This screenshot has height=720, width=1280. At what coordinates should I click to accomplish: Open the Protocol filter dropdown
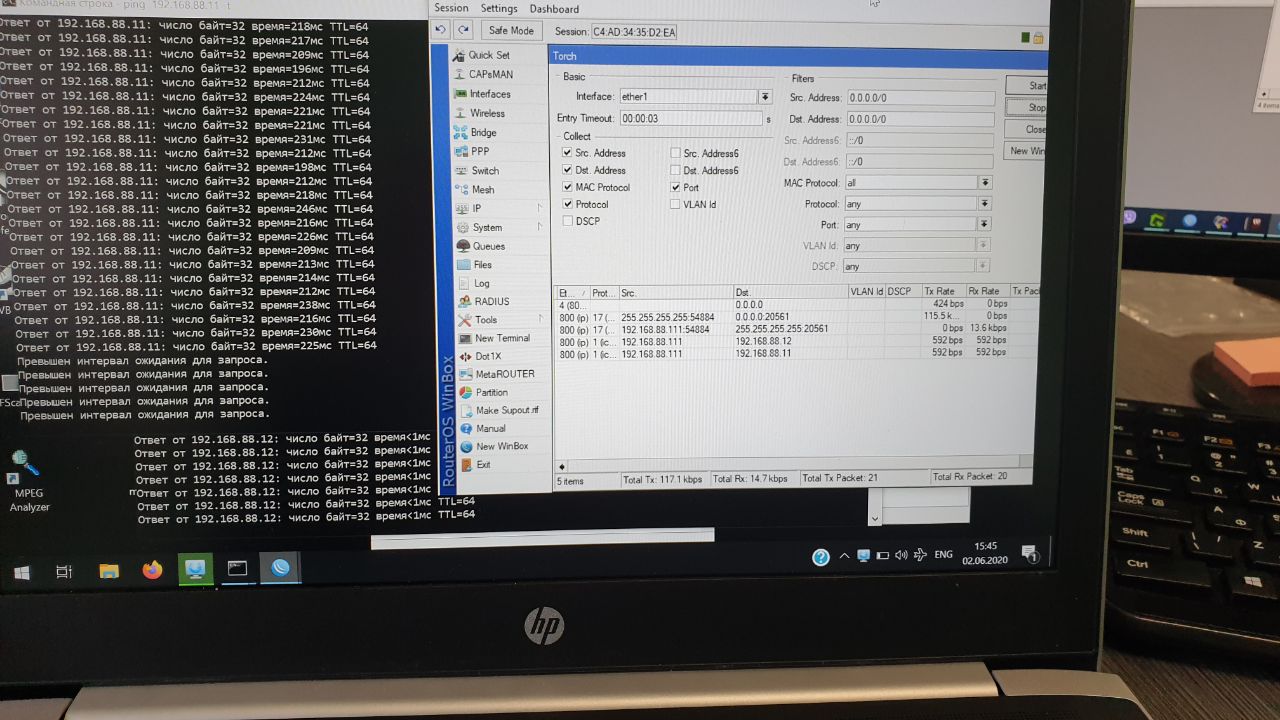click(984, 204)
